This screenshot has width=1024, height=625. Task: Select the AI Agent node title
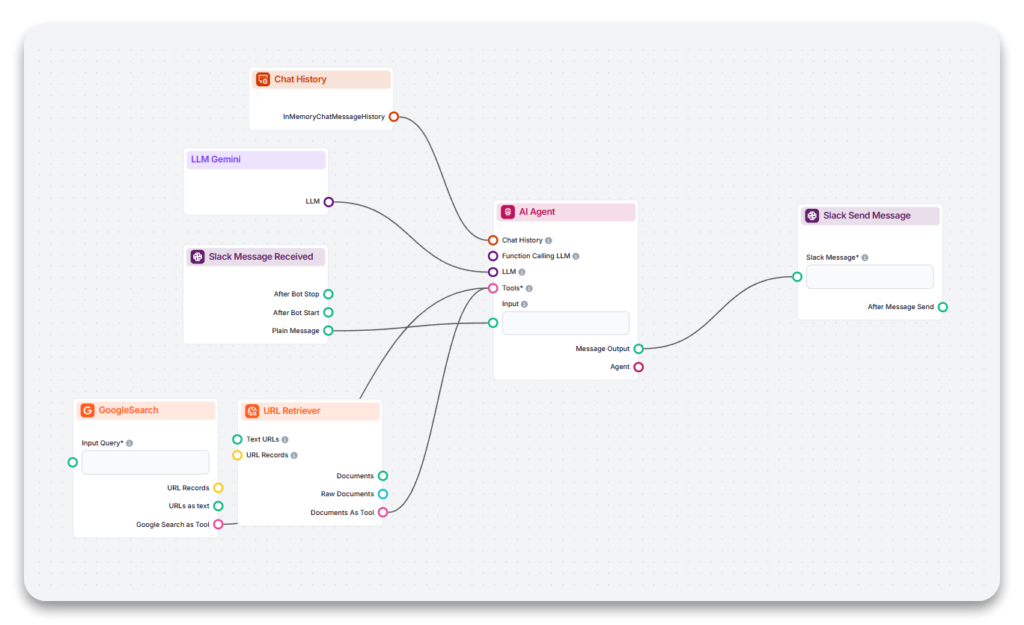coord(537,212)
